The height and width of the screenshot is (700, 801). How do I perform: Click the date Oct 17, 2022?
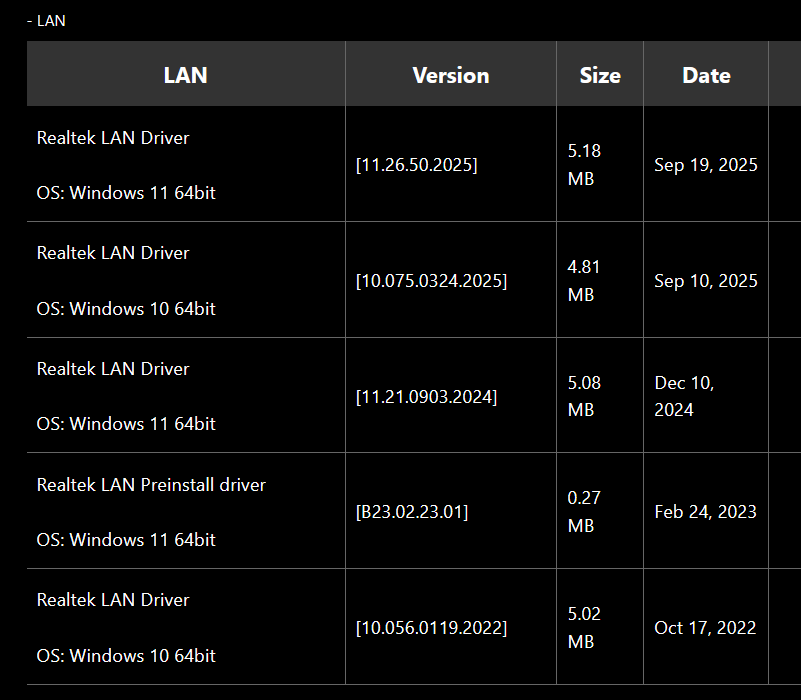click(705, 627)
